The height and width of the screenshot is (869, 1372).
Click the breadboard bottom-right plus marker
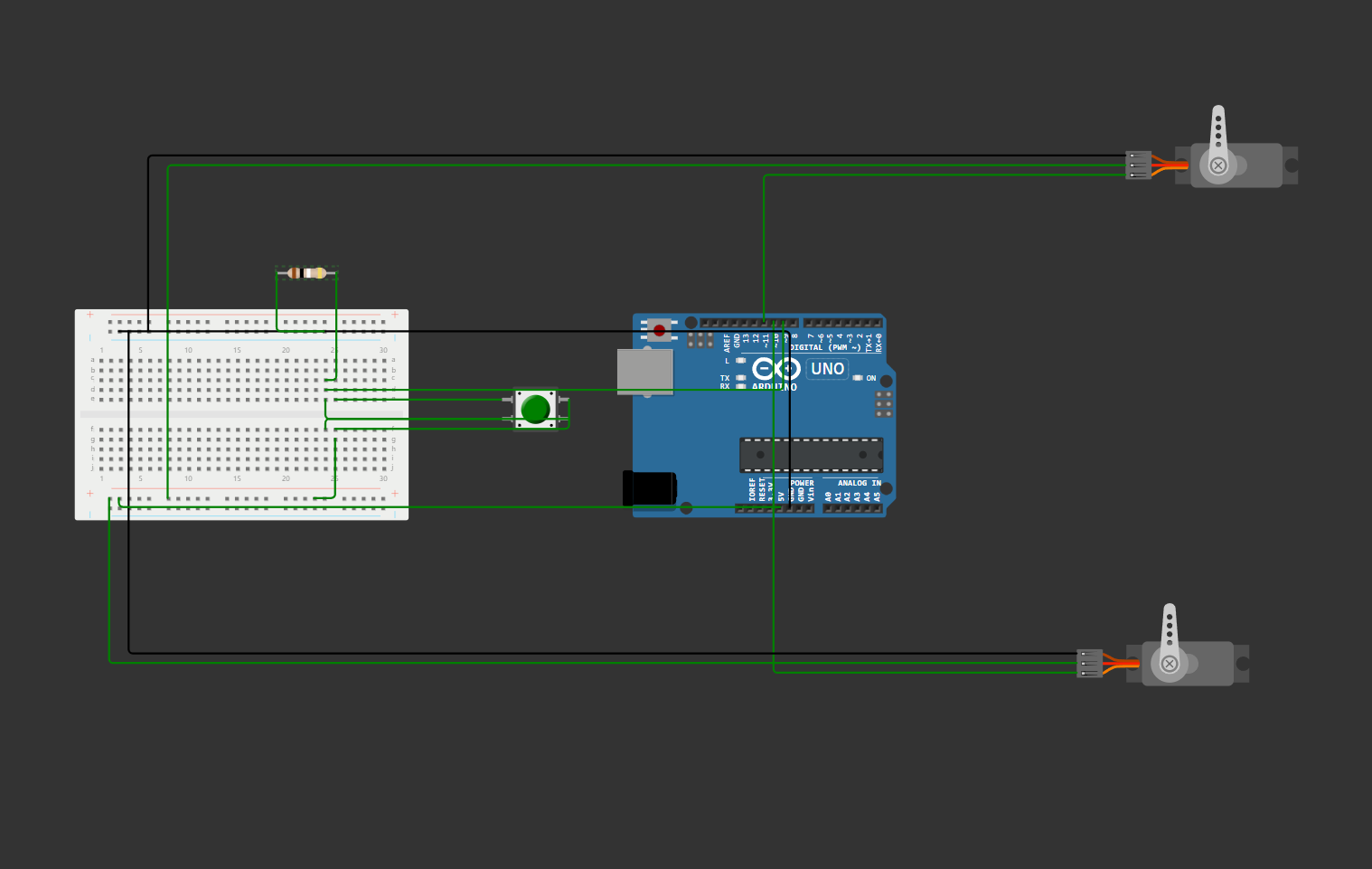pyautogui.click(x=395, y=494)
